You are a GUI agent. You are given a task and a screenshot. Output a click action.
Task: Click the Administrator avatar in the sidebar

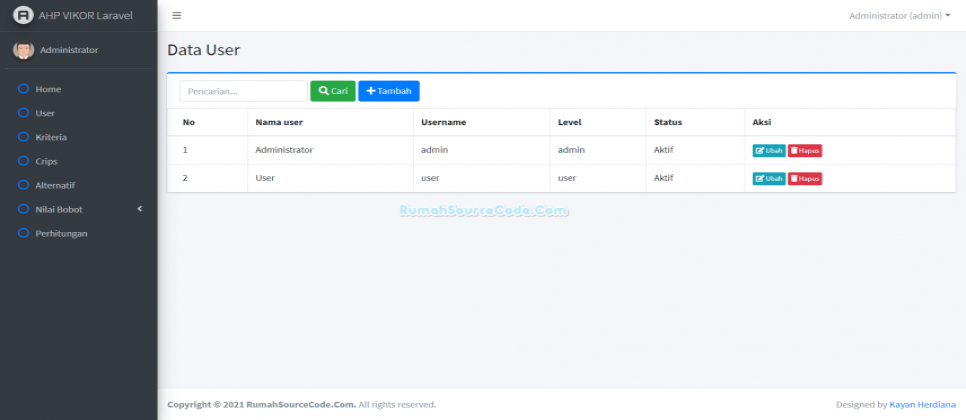click(x=23, y=50)
